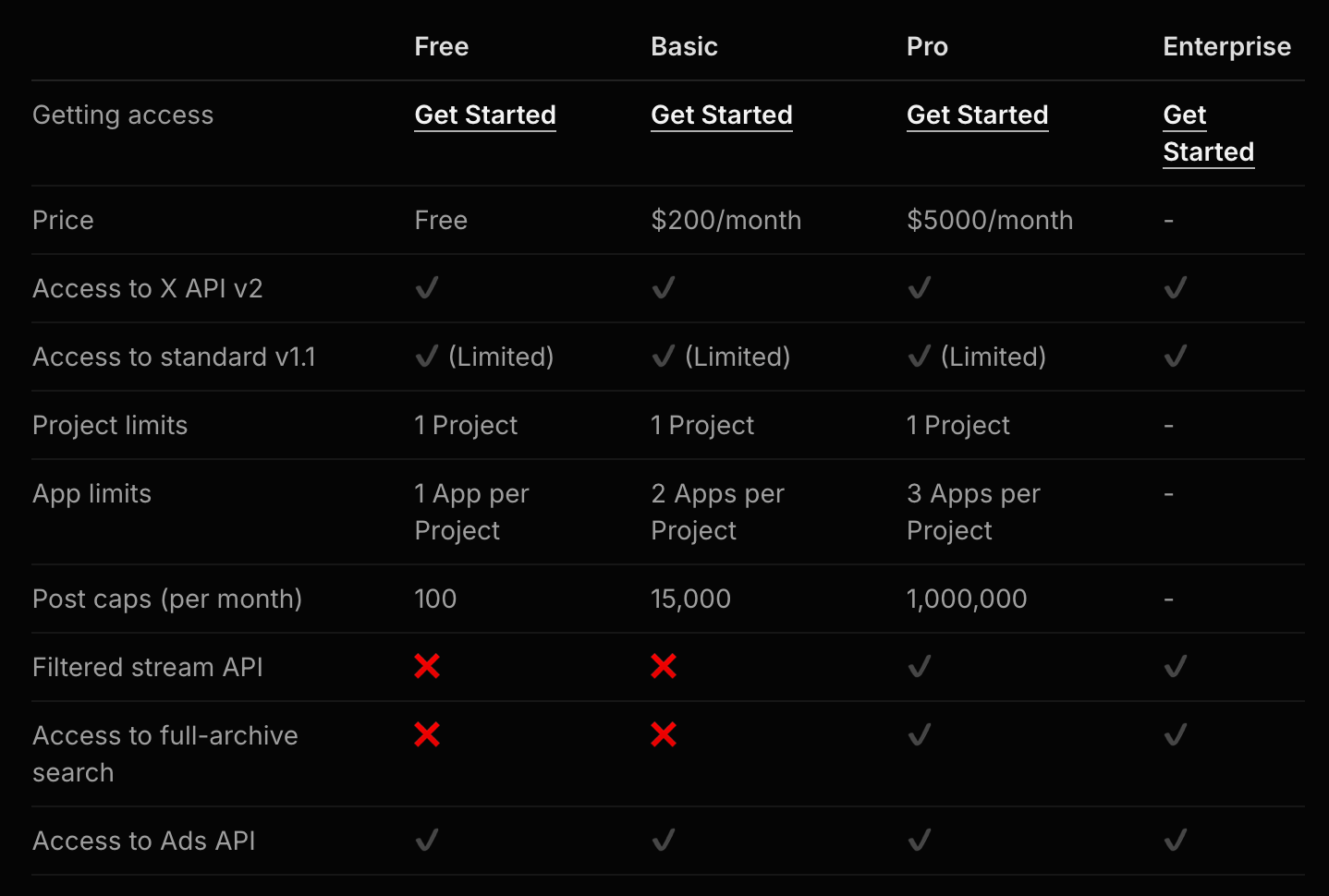Open Get Started for the Enterprise plan
The height and width of the screenshot is (896, 1329).
point(1208,133)
